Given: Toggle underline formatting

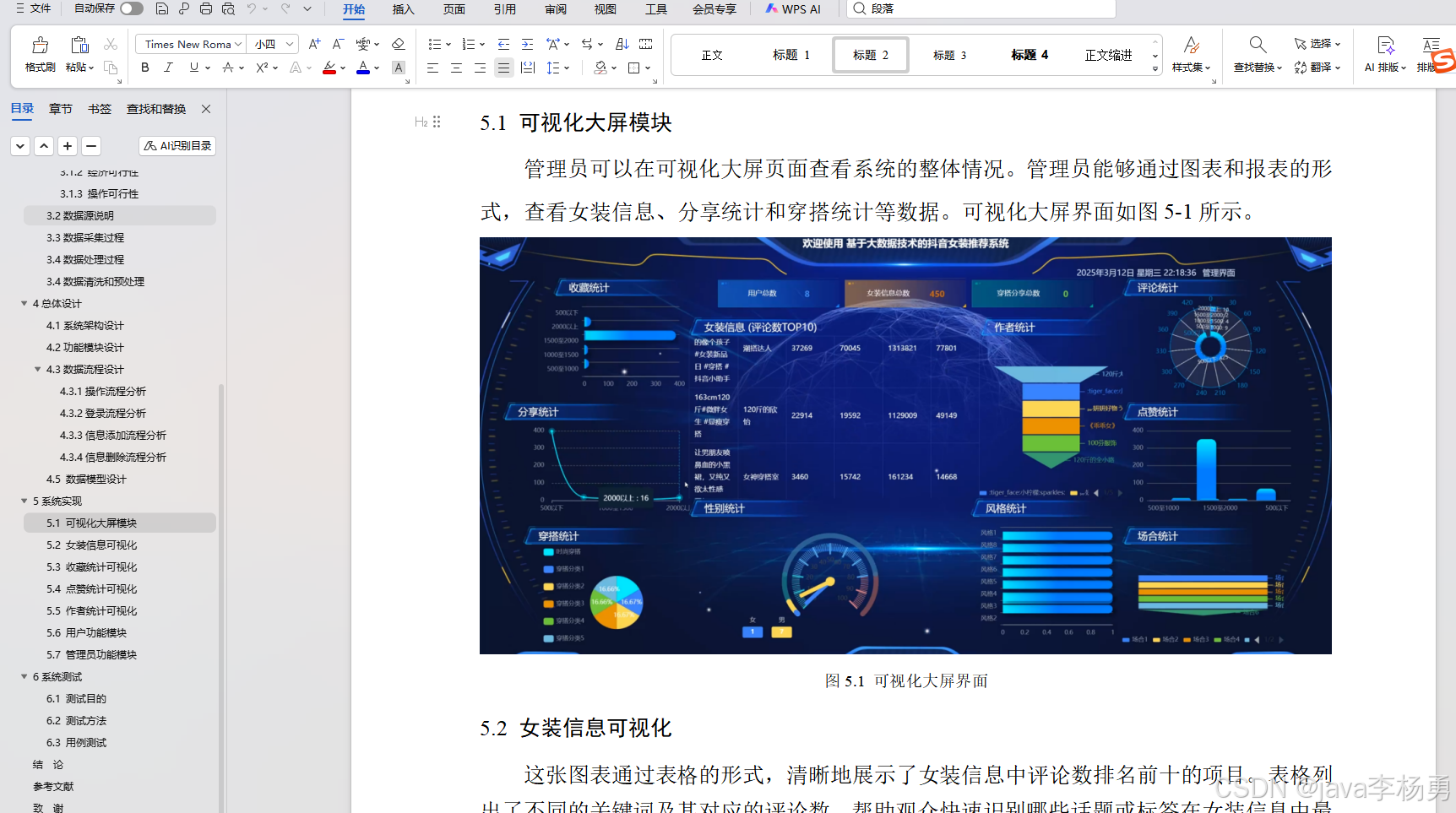Looking at the screenshot, I should (x=193, y=68).
